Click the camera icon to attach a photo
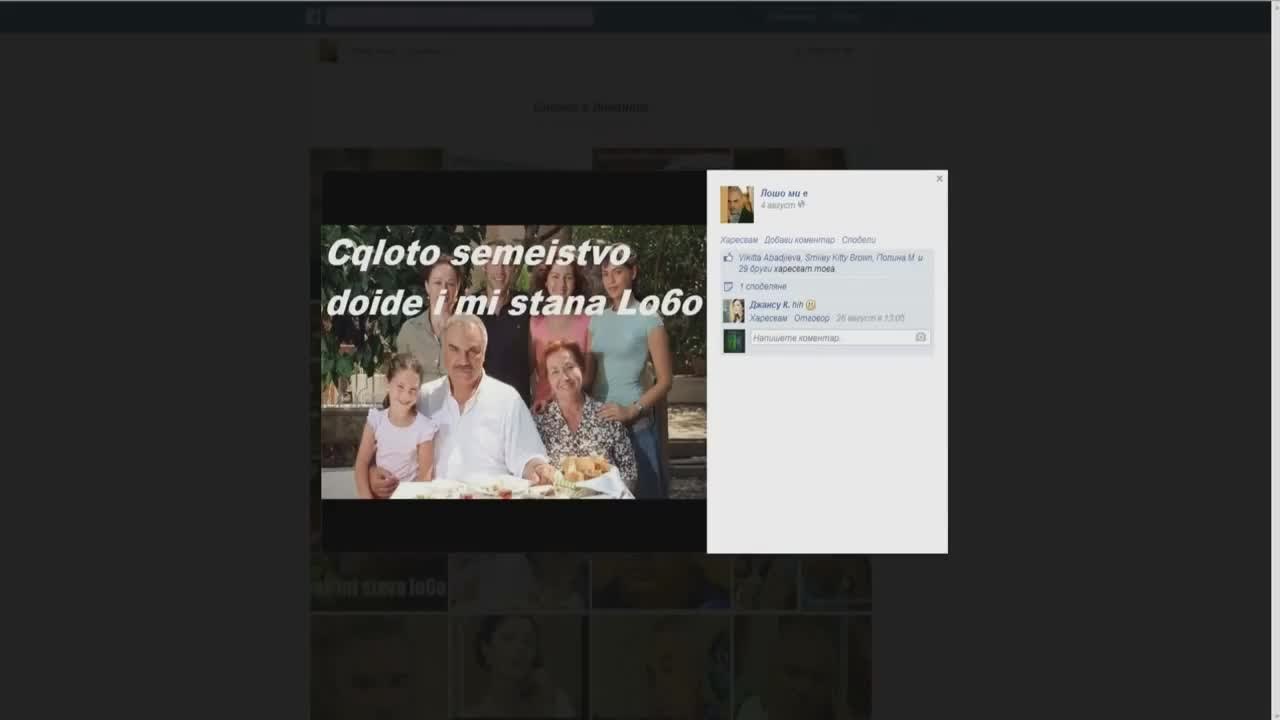The width and height of the screenshot is (1280, 720). coord(920,338)
